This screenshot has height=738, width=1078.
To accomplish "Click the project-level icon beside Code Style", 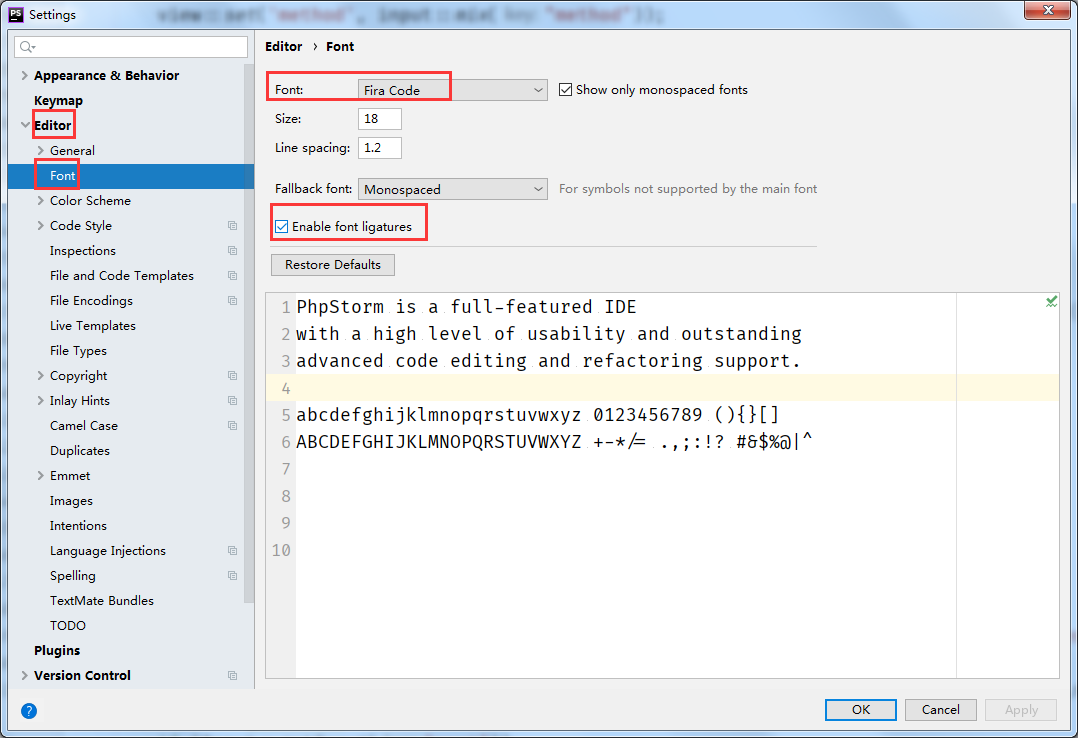I will click(232, 226).
